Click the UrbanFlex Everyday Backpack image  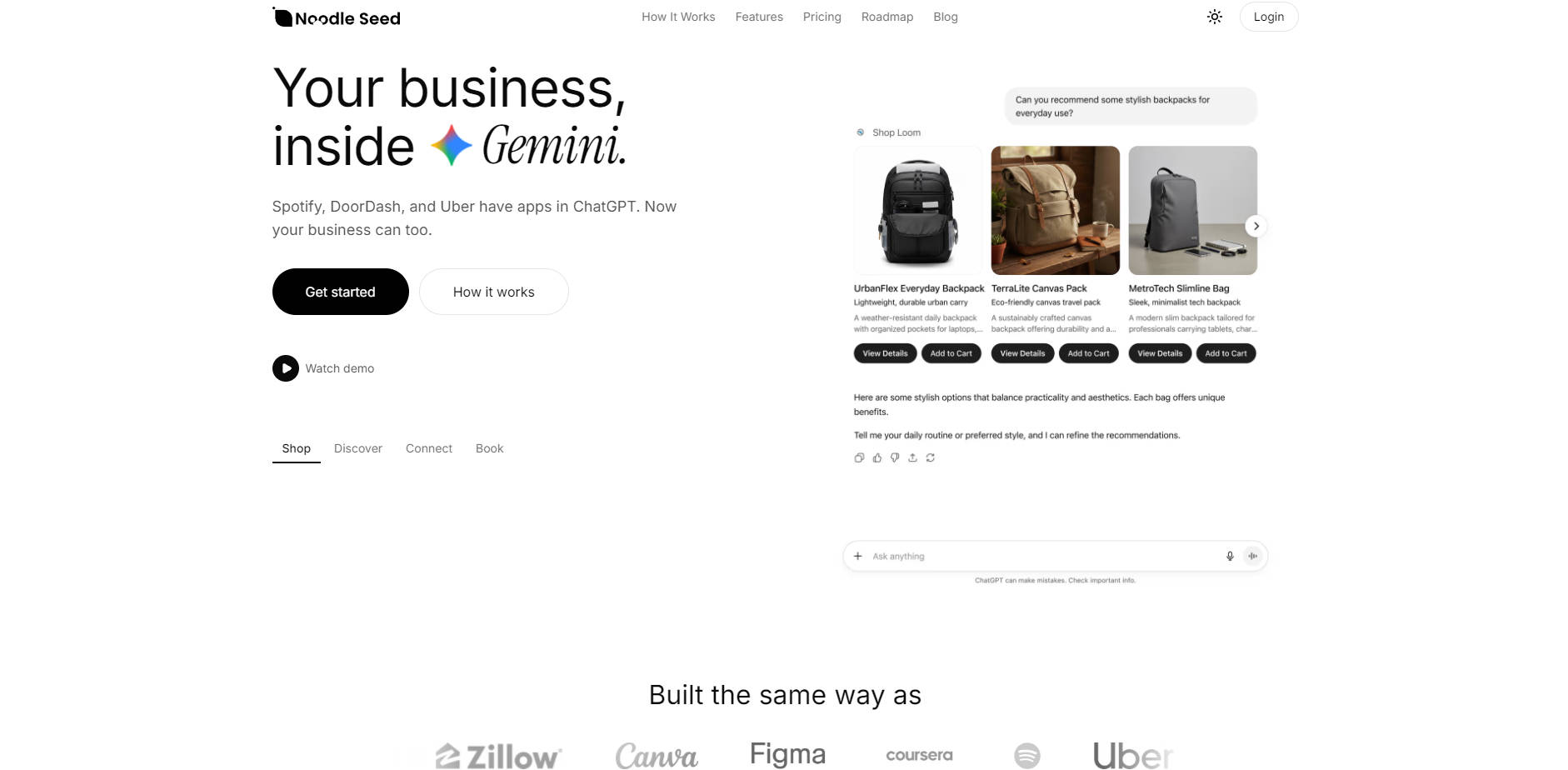tap(917, 211)
